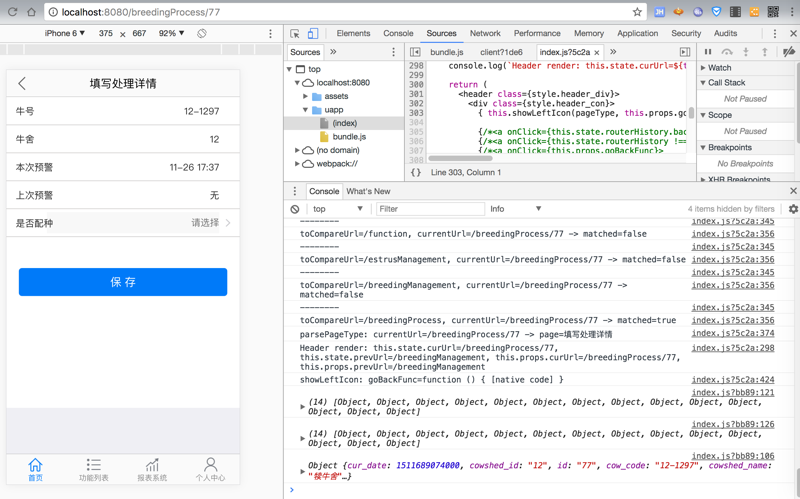Click the 保存 save button
This screenshot has width=800, height=499.
click(123, 282)
